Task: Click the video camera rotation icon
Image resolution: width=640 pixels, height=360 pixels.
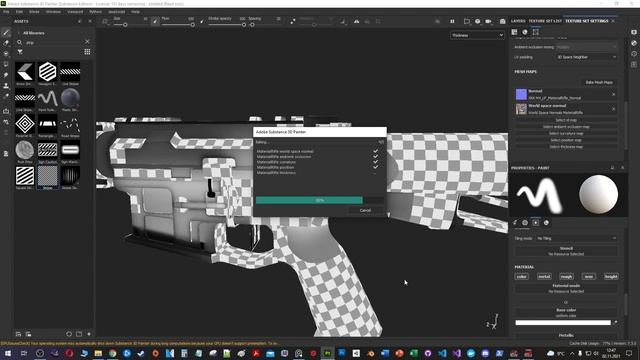Action: [489, 21]
